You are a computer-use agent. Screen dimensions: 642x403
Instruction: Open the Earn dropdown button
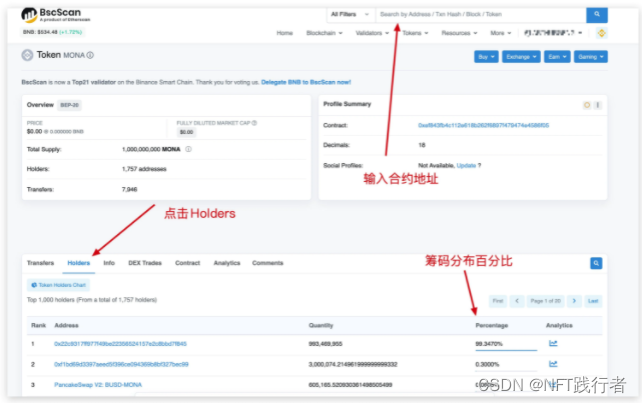(x=557, y=57)
